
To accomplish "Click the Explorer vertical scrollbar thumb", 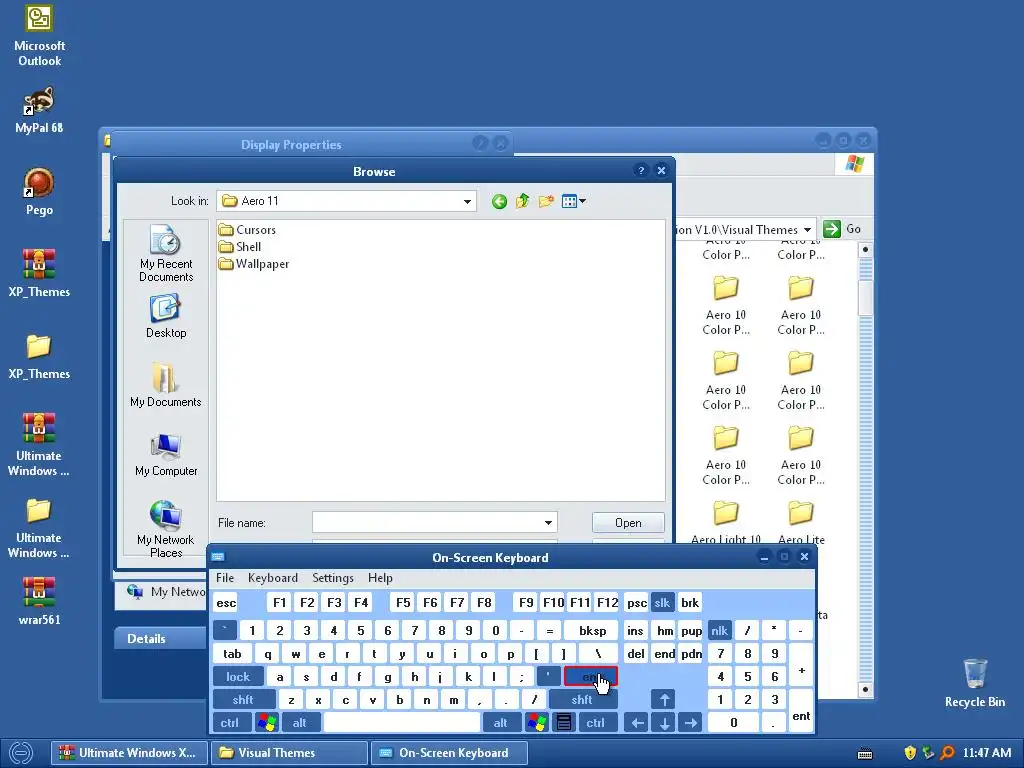I will tap(865, 297).
